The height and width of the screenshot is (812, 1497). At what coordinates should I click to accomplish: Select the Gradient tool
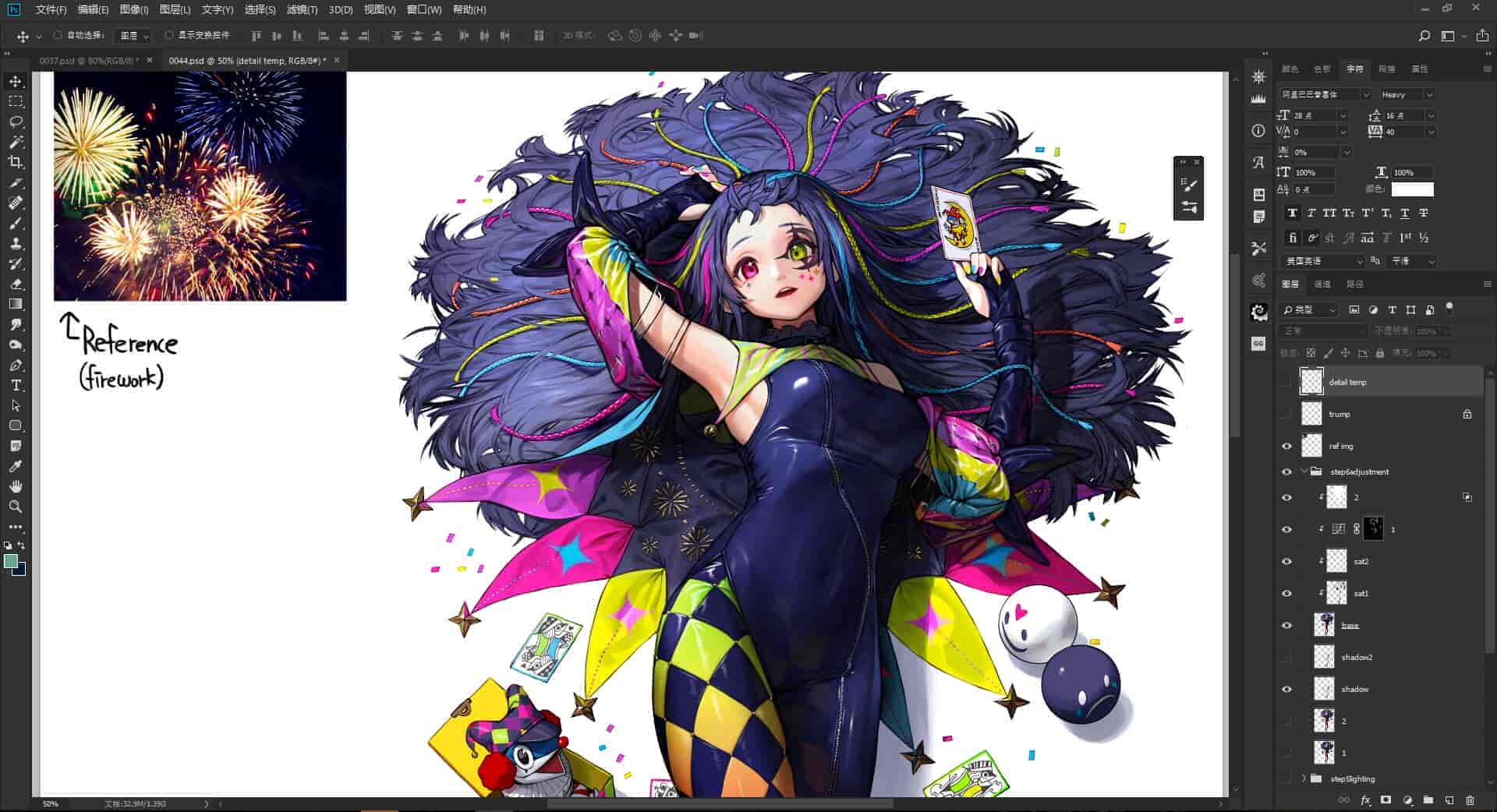(x=16, y=305)
